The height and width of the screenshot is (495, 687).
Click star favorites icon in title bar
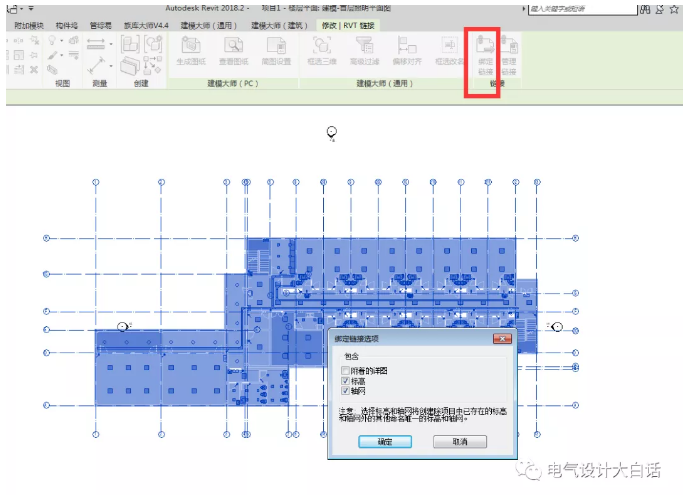coord(674,9)
